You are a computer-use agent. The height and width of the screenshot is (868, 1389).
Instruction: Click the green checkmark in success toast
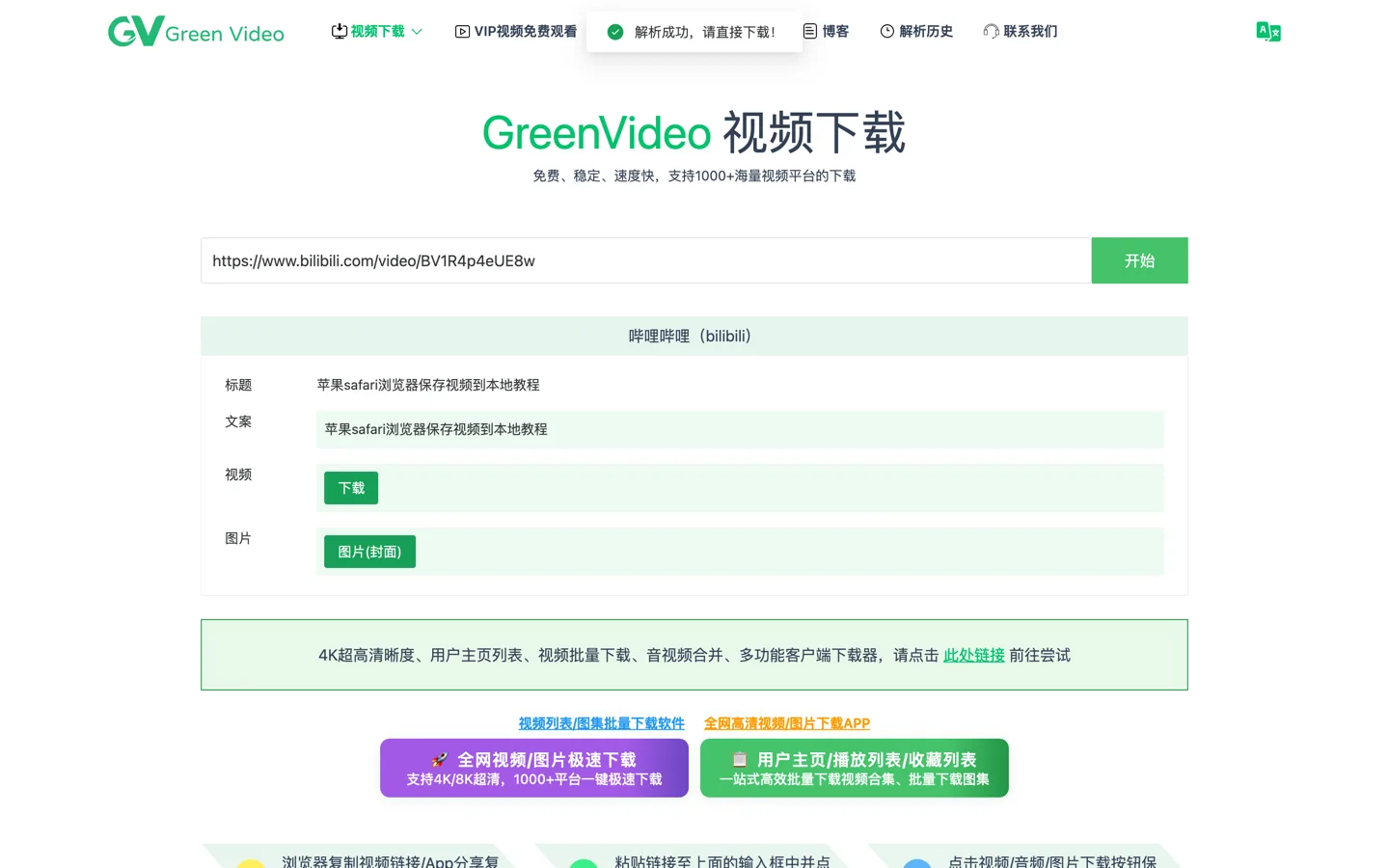coord(615,32)
